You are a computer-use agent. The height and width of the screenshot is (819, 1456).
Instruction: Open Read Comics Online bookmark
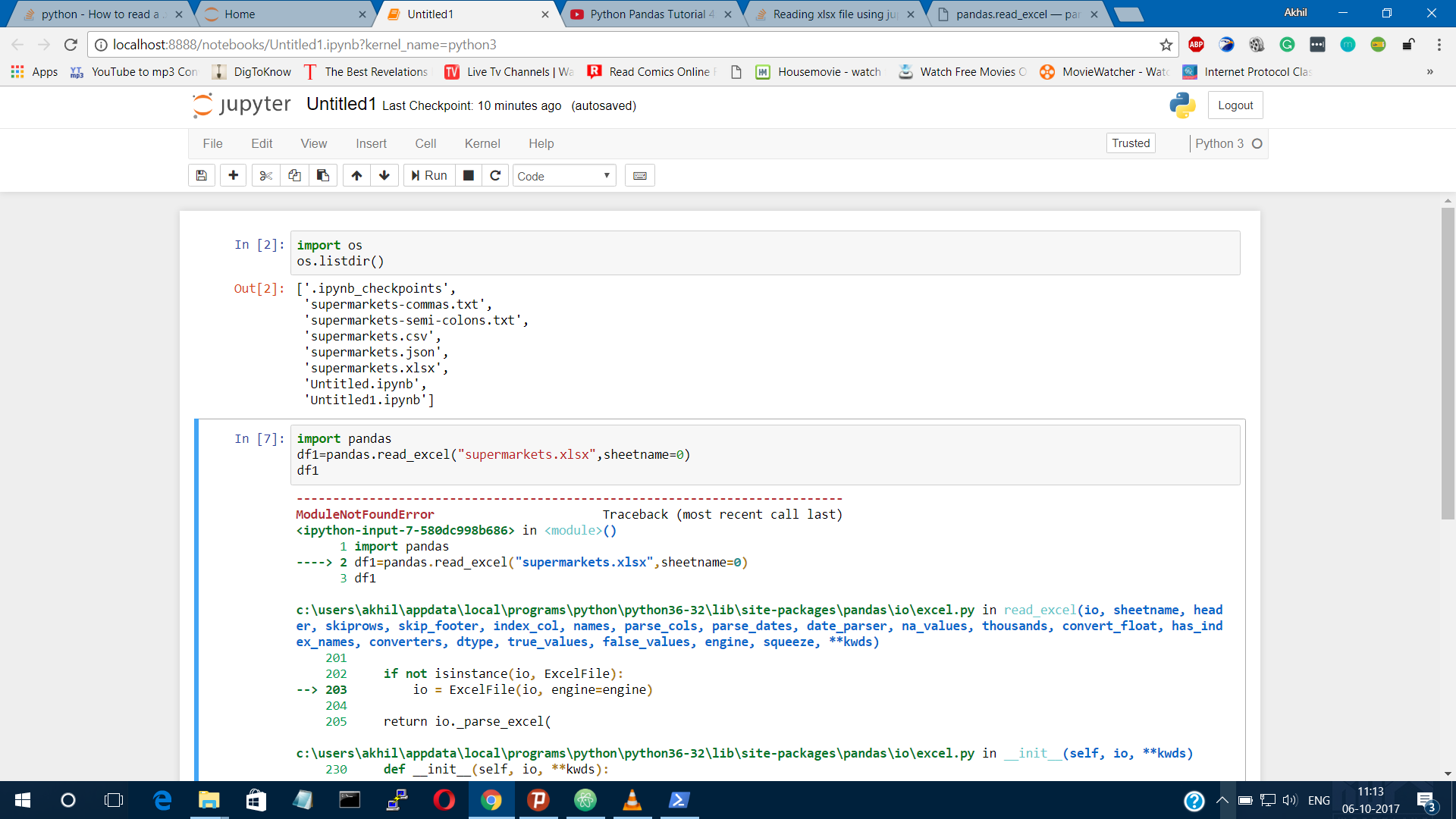point(651,71)
